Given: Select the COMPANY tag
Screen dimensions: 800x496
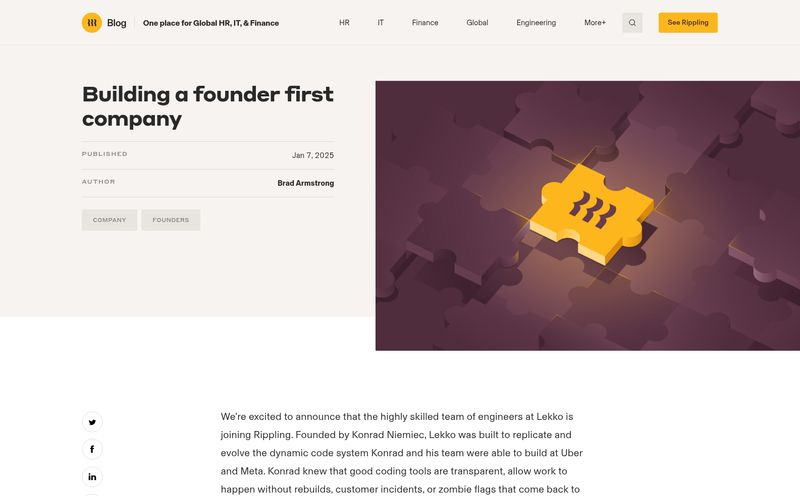Looking at the screenshot, I should 109,220.
